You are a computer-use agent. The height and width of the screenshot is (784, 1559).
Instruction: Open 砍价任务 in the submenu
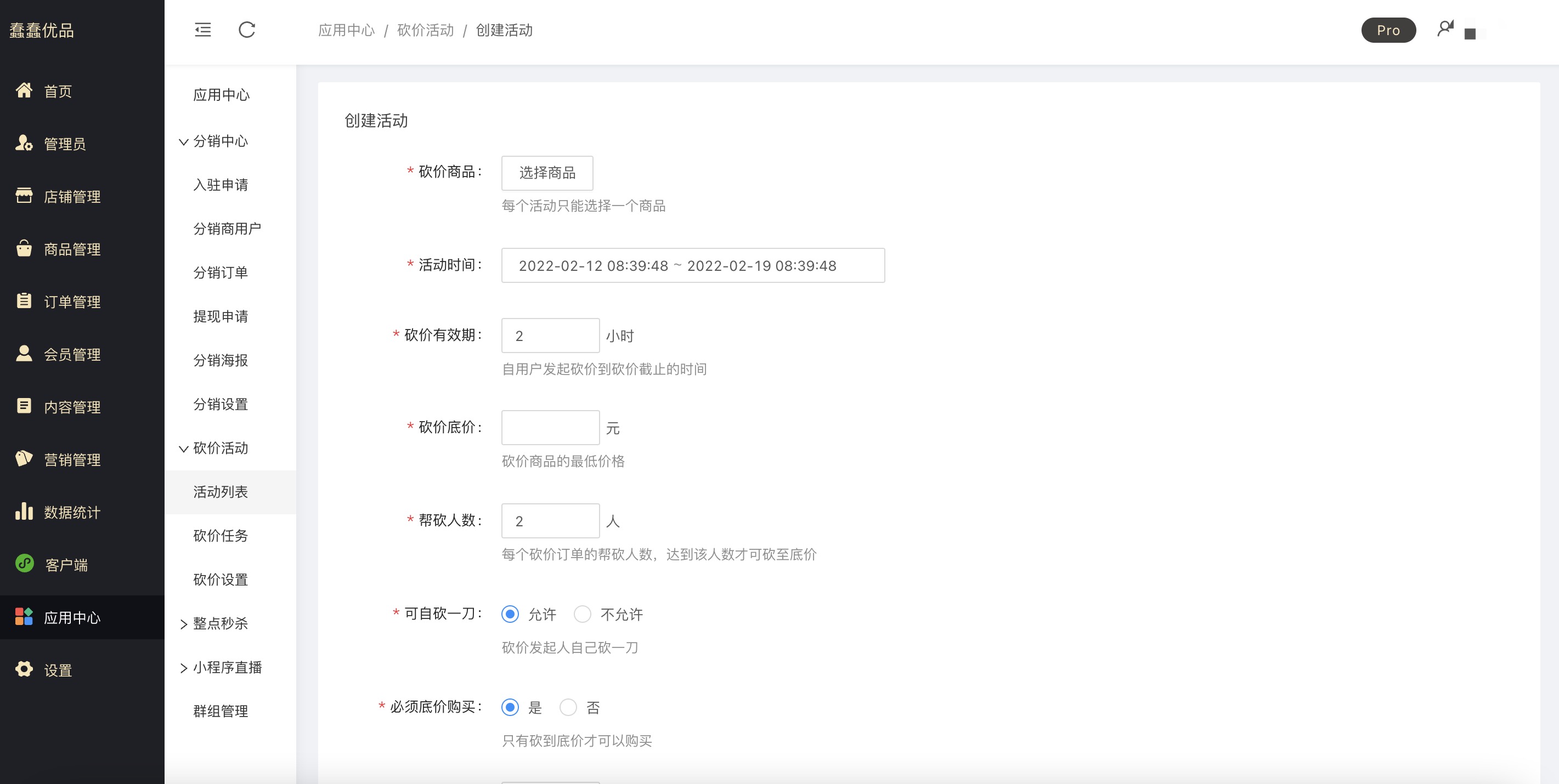221,536
